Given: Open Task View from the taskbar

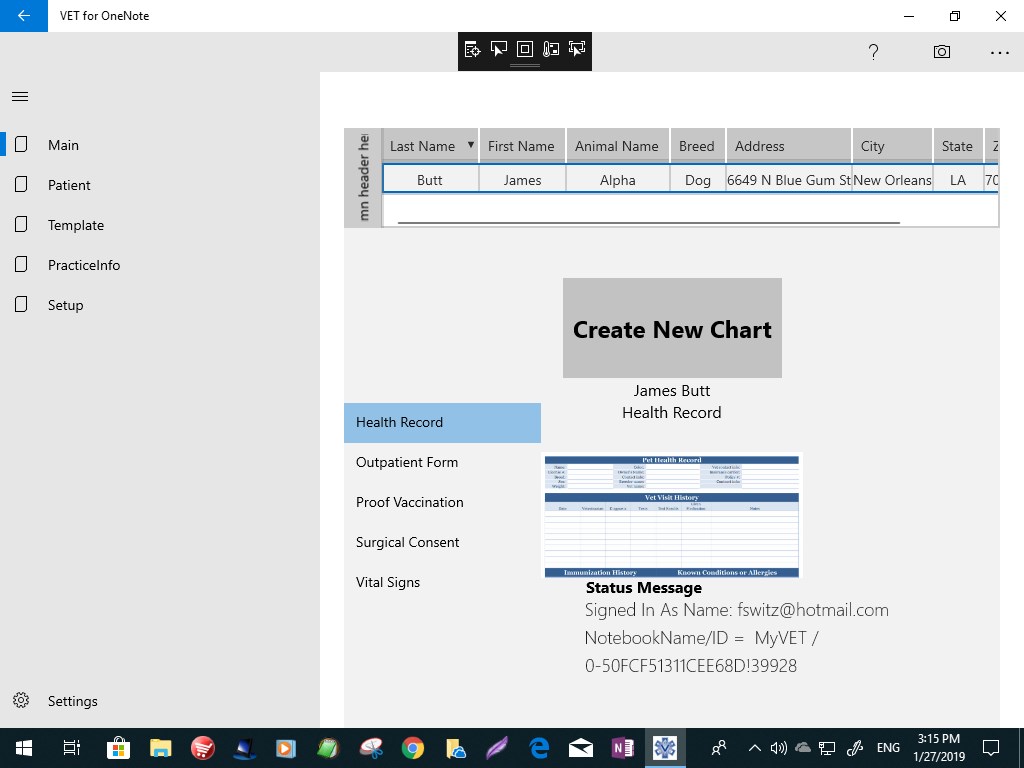Looking at the screenshot, I should tap(71, 748).
